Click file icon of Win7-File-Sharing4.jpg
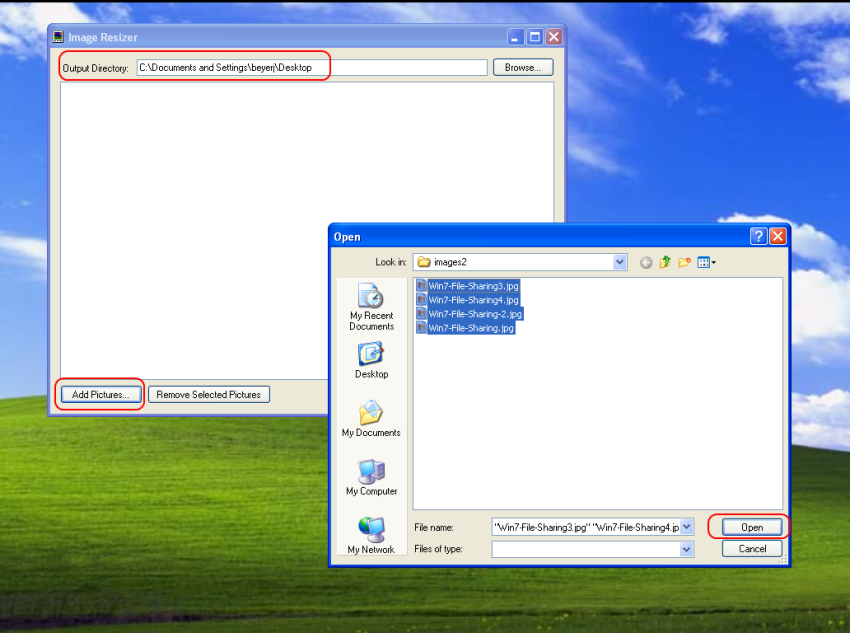 [421, 299]
